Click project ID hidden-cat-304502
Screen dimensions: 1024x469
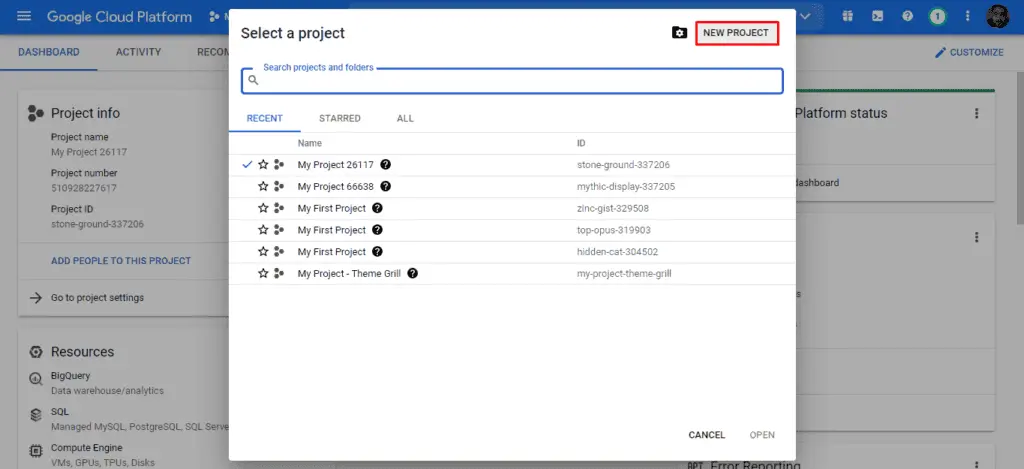click(617, 251)
